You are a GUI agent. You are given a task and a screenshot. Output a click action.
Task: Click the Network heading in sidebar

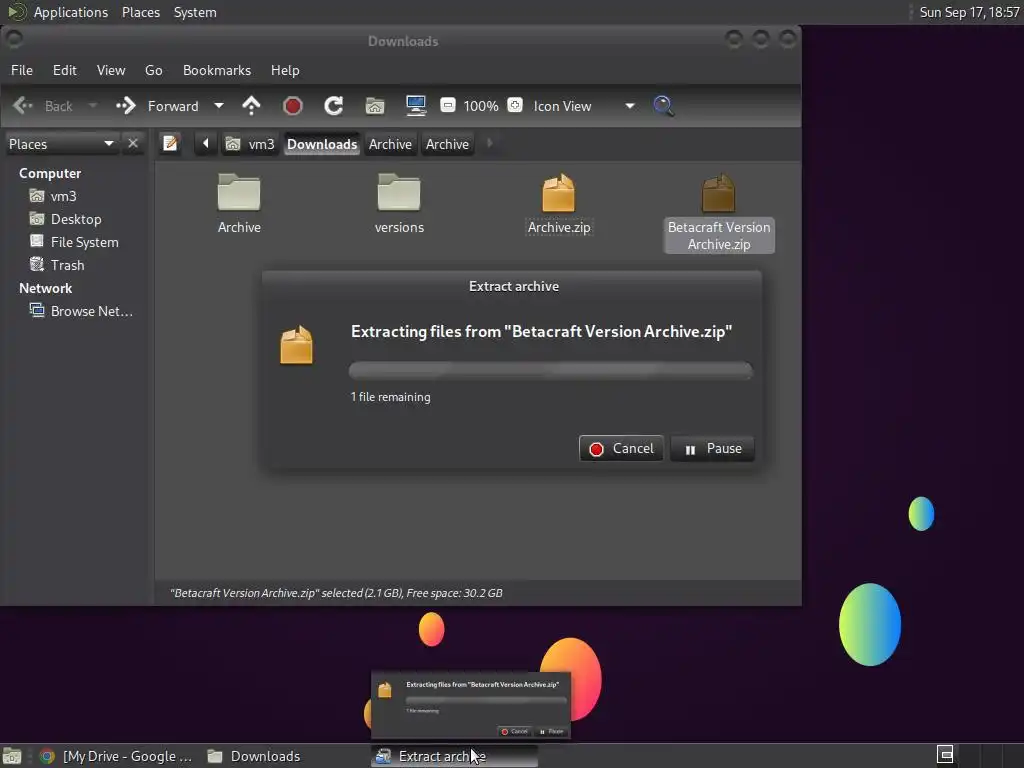tap(46, 288)
